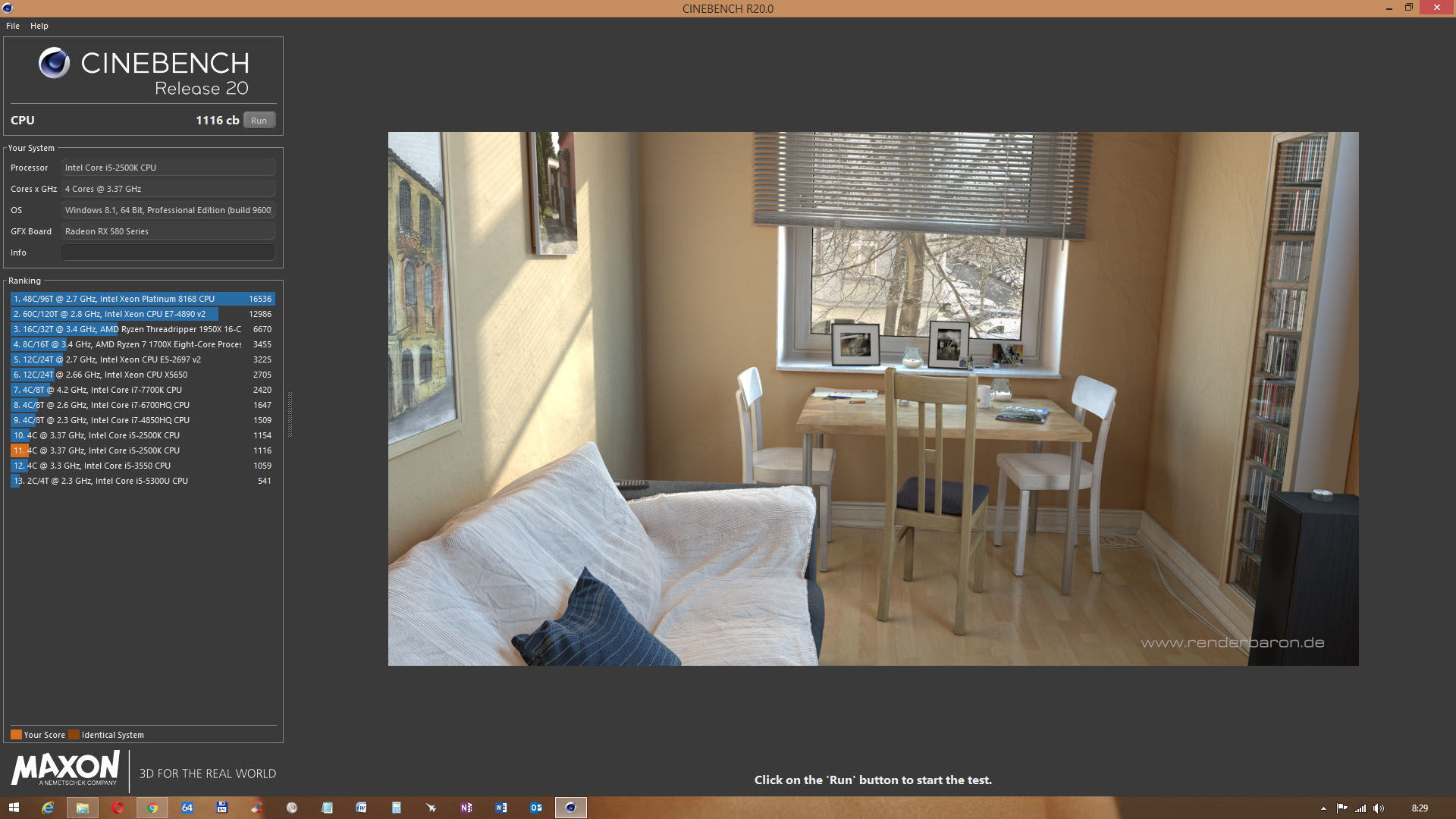Image resolution: width=1456 pixels, height=819 pixels.
Task: Open Opera browser from the taskbar
Action: tap(118, 808)
